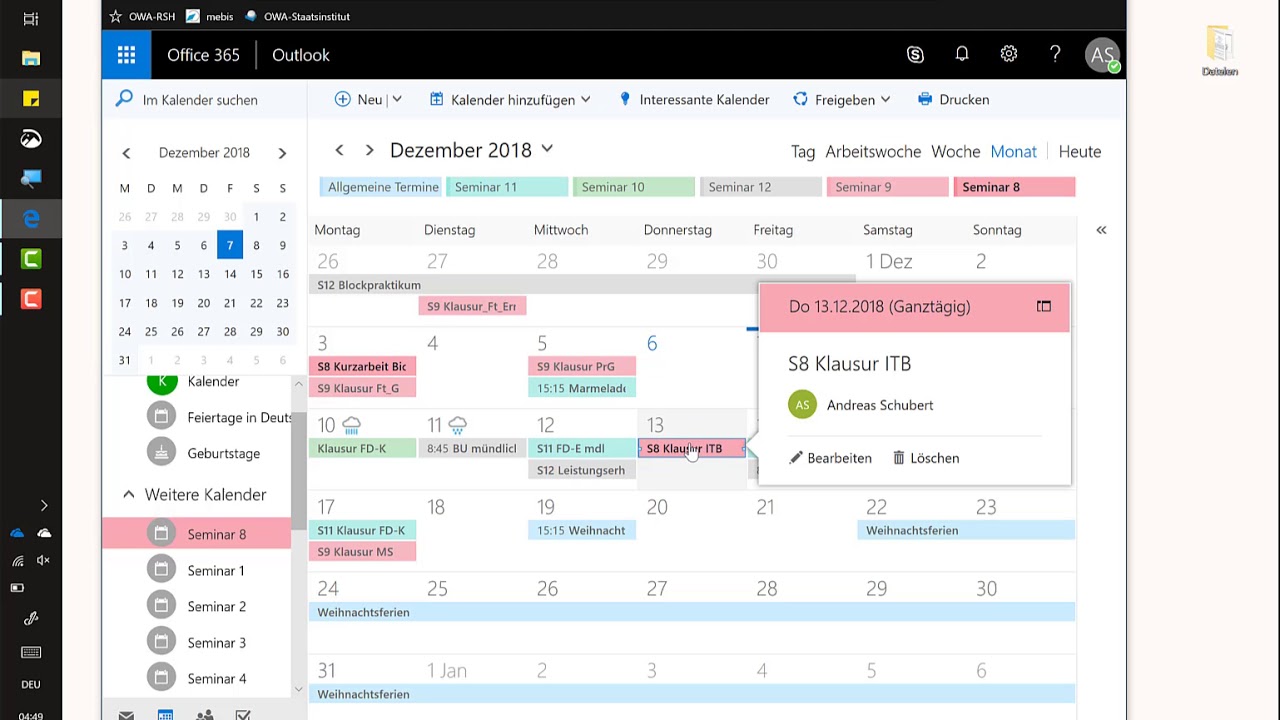The height and width of the screenshot is (720, 1280).
Task: Open the Dezember 2018 month picker dropdown
Action: click(x=547, y=149)
